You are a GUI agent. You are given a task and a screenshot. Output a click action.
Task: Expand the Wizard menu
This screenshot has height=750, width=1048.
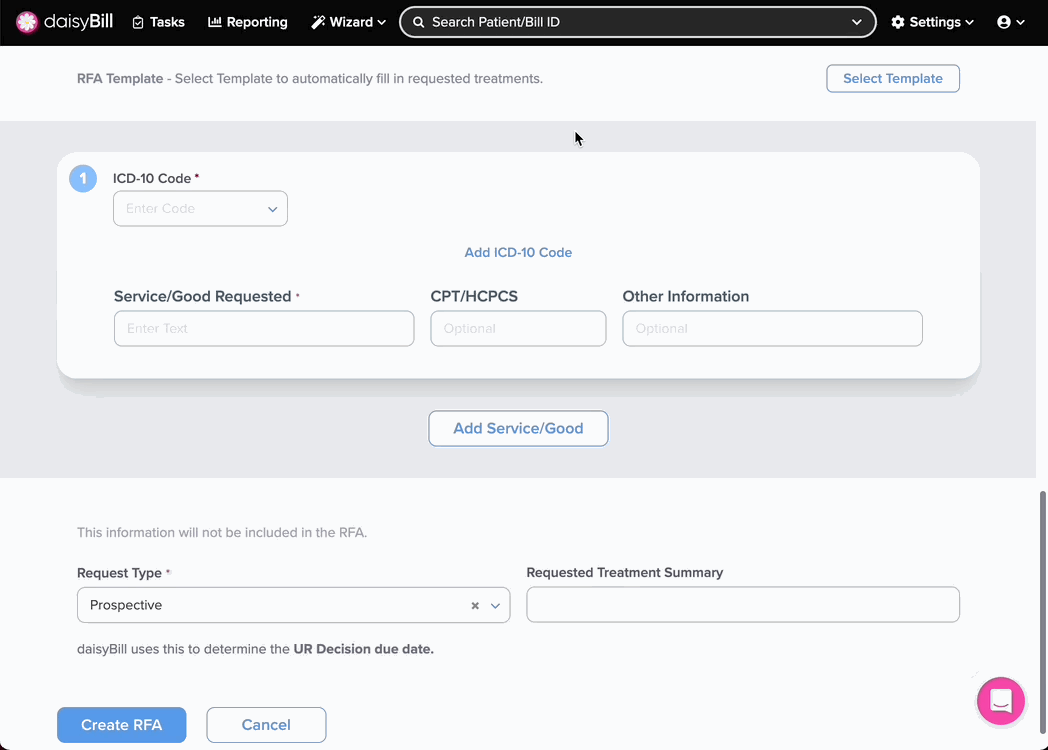348,22
